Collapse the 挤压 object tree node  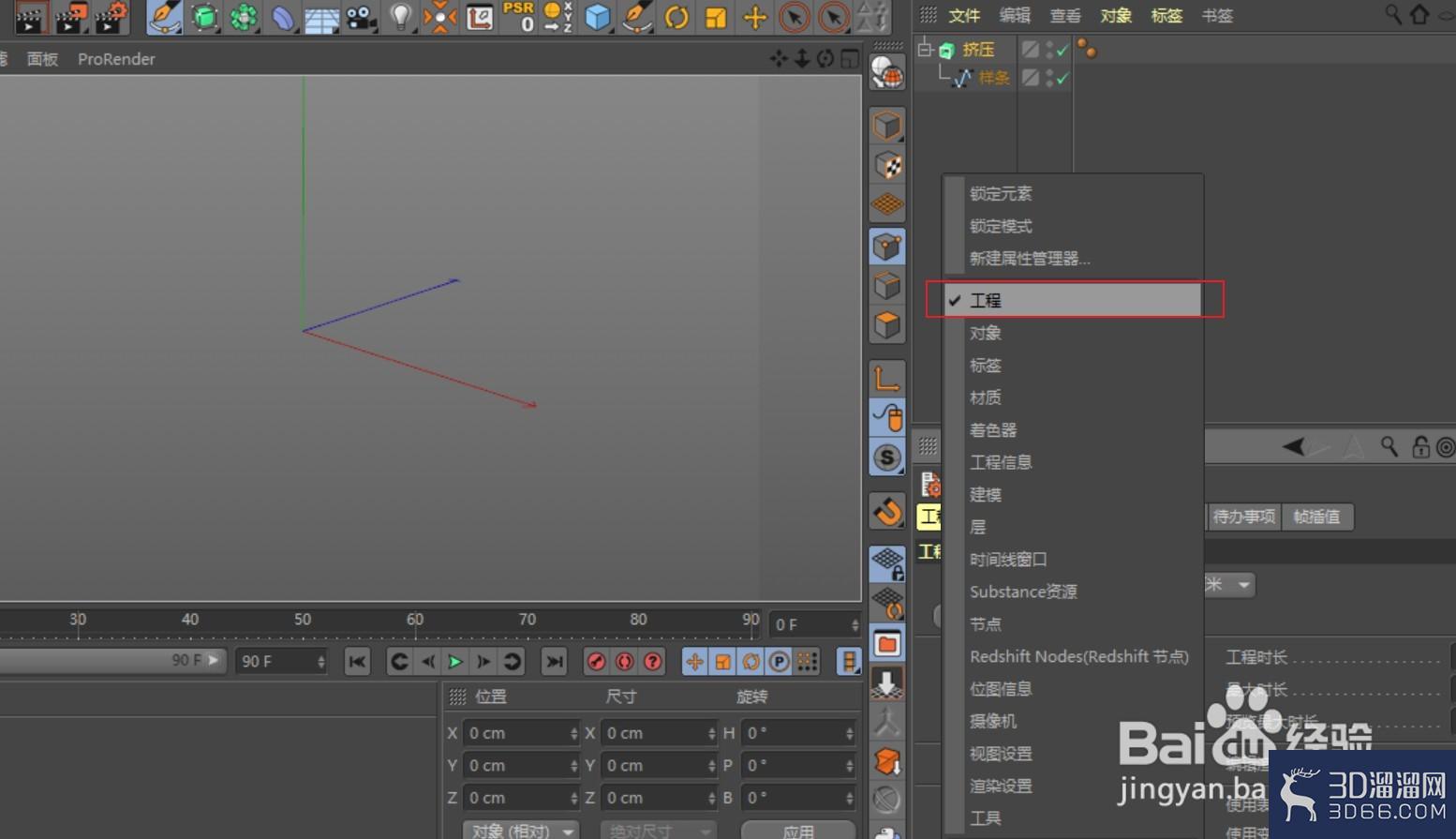(x=925, y=49)
